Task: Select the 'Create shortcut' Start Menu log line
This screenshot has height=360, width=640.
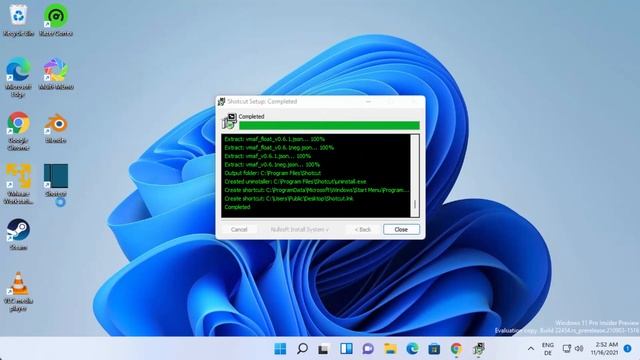Action: pos(316,190)
